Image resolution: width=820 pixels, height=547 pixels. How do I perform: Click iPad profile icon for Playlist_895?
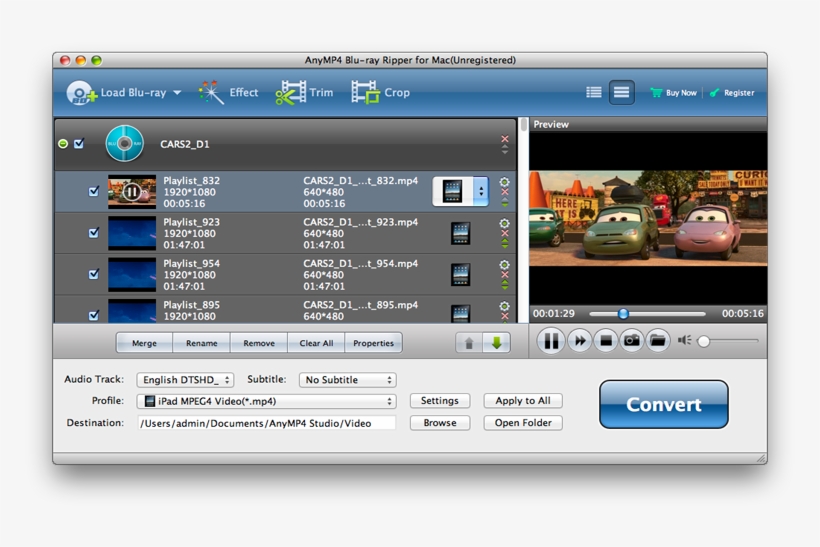[x=460, y=313]
